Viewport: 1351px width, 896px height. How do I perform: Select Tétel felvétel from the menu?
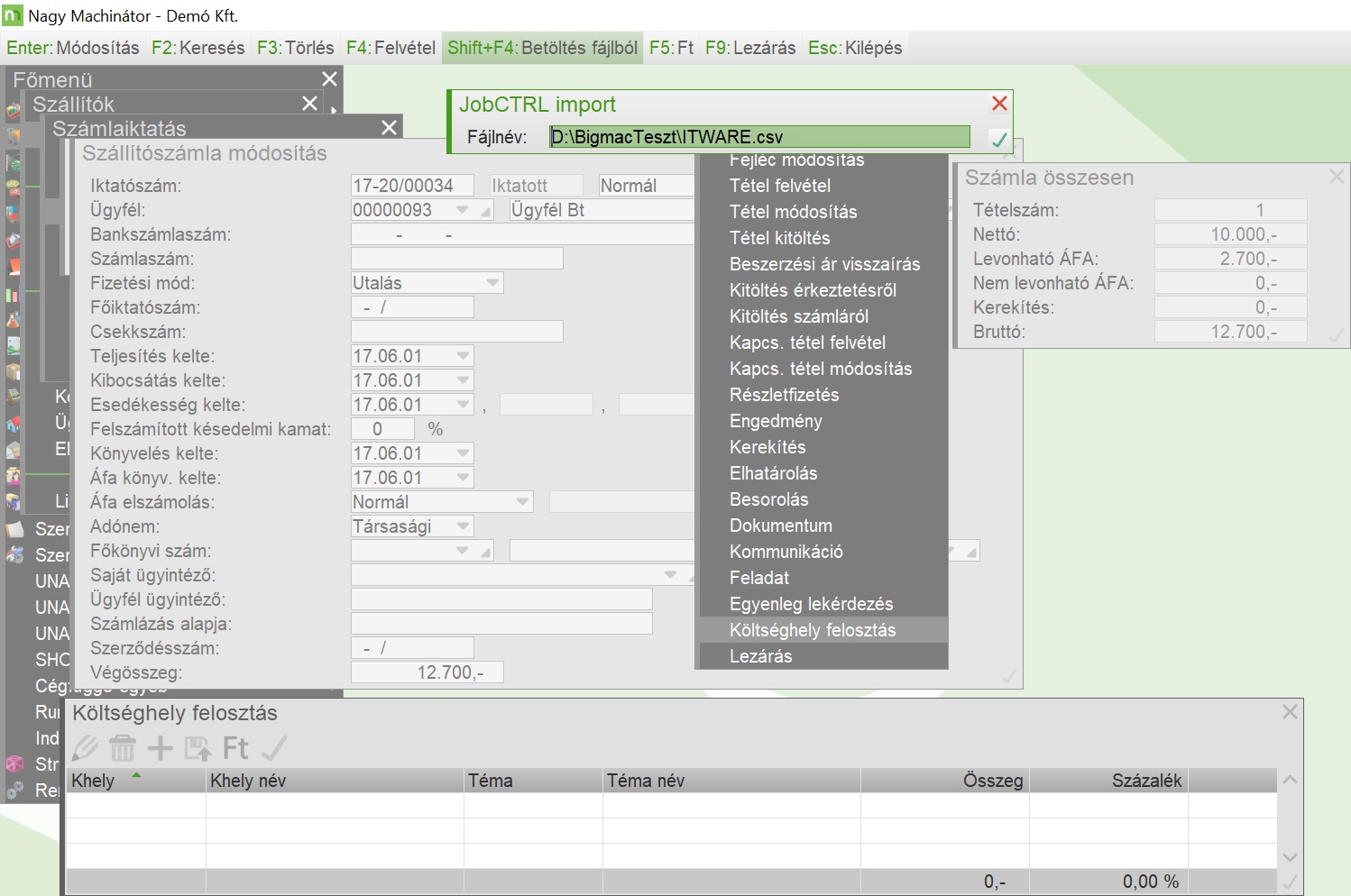pos(780,186)
